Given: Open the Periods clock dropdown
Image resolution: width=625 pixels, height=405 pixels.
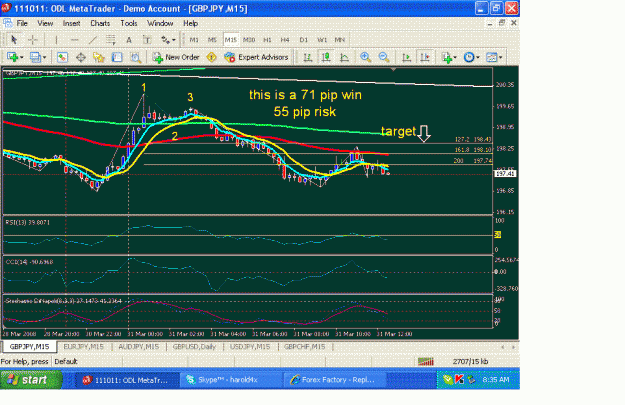Looking at the screenshot, I should [472, 57].
